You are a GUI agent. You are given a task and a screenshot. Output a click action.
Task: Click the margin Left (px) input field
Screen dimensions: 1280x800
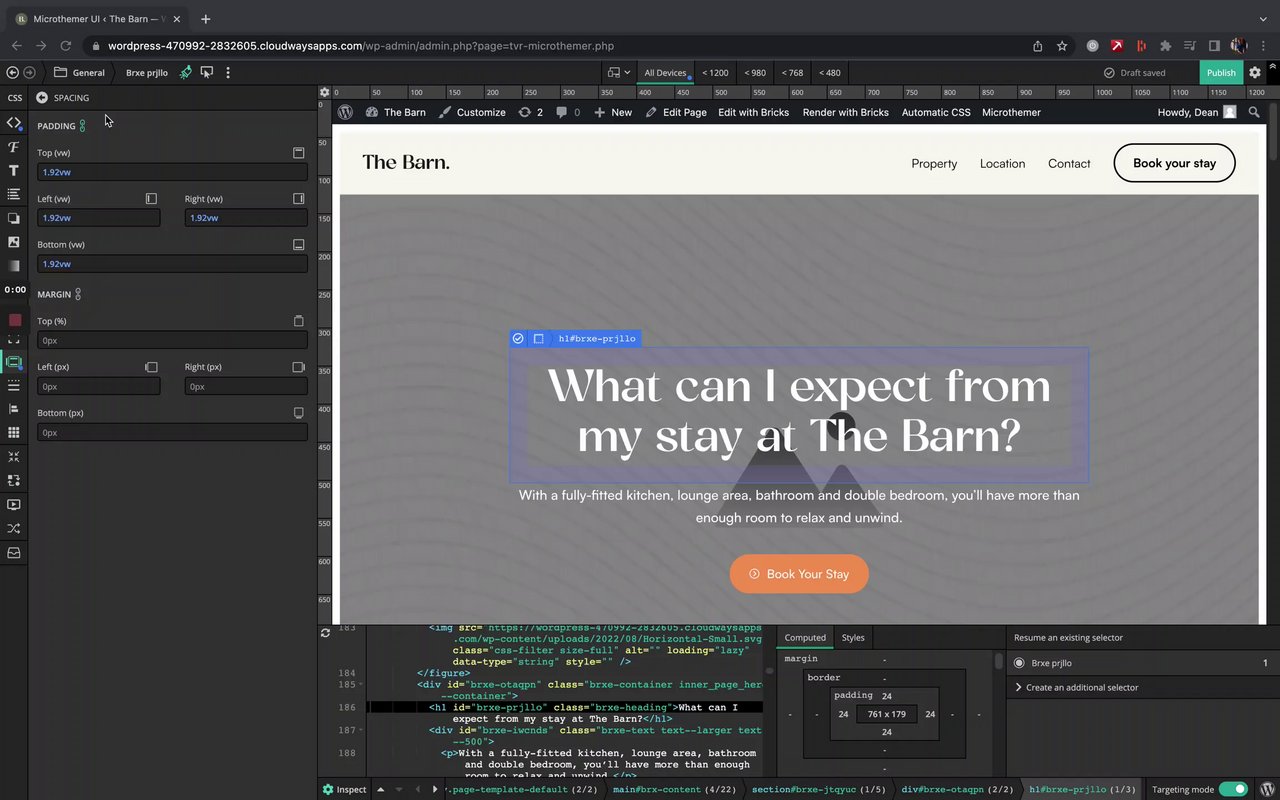[x=98, y=386]
